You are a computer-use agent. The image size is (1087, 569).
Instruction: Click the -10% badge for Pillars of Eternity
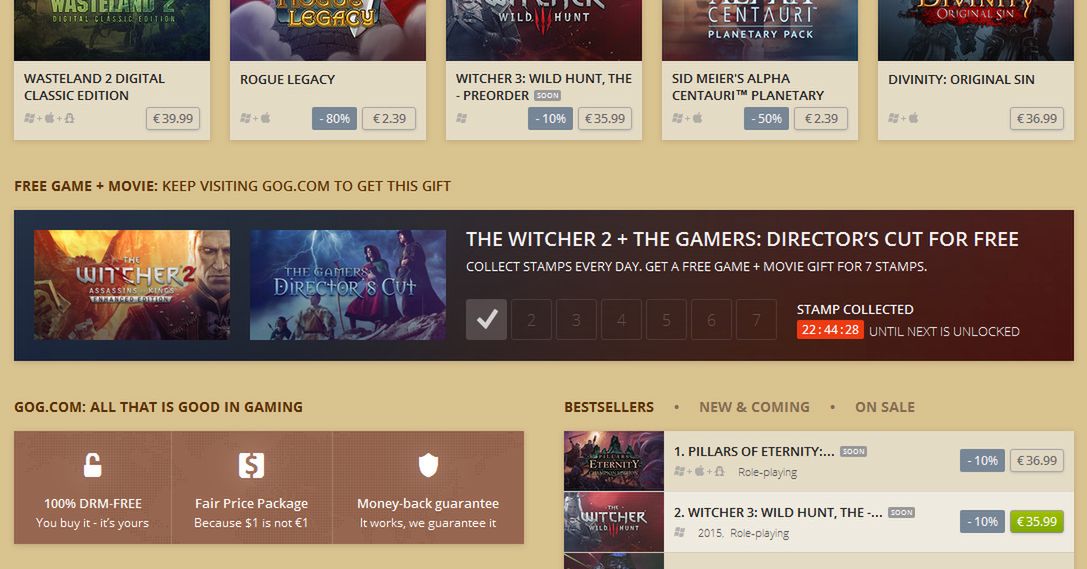pos(982,461)
